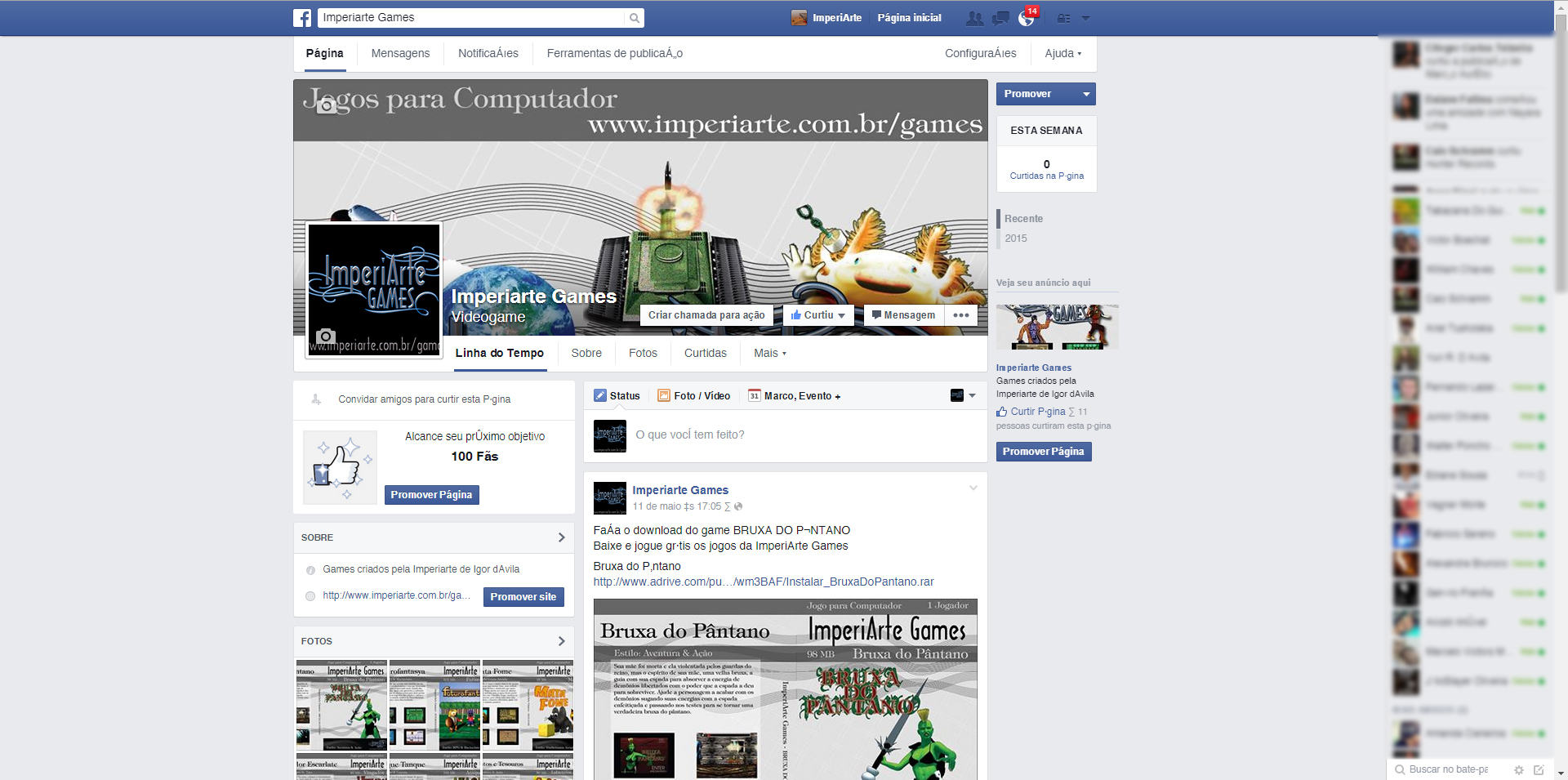Choose the Foto / Vídeo composer option
The image size is (1568, 780).
pyautogui.click(x=694, y=396)
